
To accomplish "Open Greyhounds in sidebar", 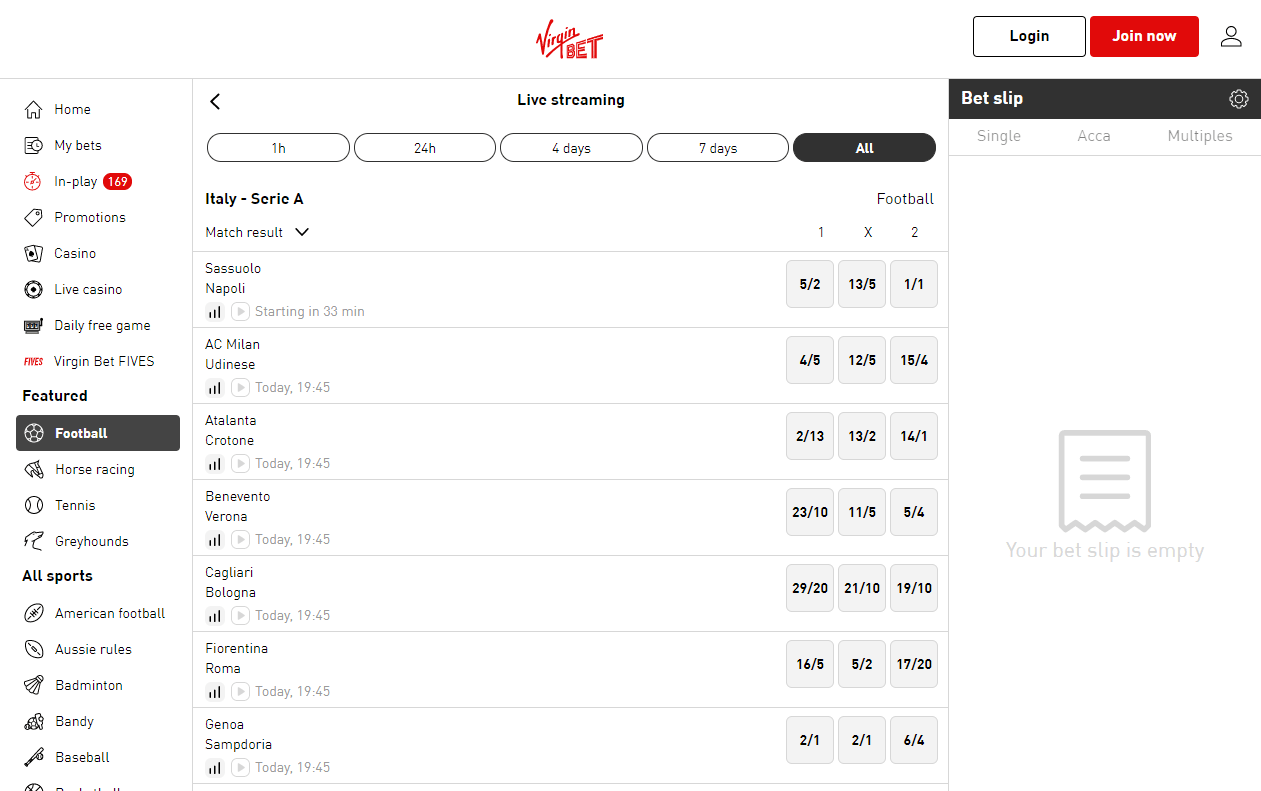I will [x=91, y=541].
